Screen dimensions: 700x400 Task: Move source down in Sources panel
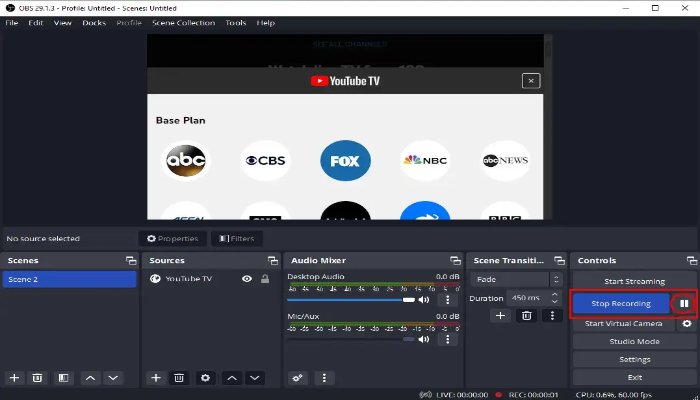[x=255, y=378]
